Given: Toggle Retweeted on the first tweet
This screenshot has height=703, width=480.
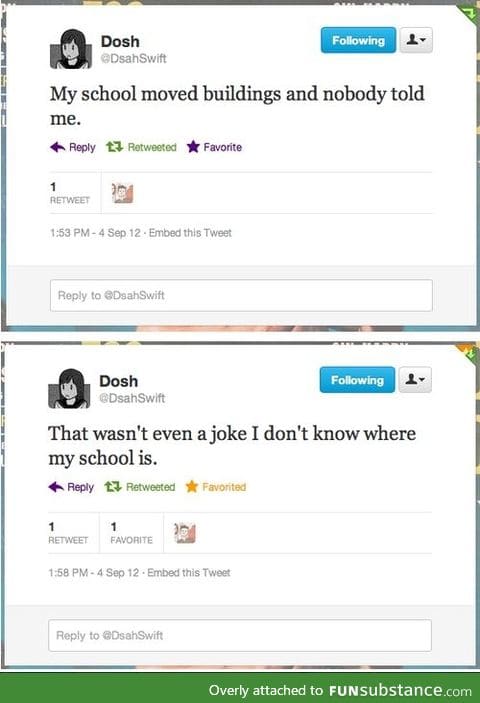Looking at the screenshot, I should point(141,147).
